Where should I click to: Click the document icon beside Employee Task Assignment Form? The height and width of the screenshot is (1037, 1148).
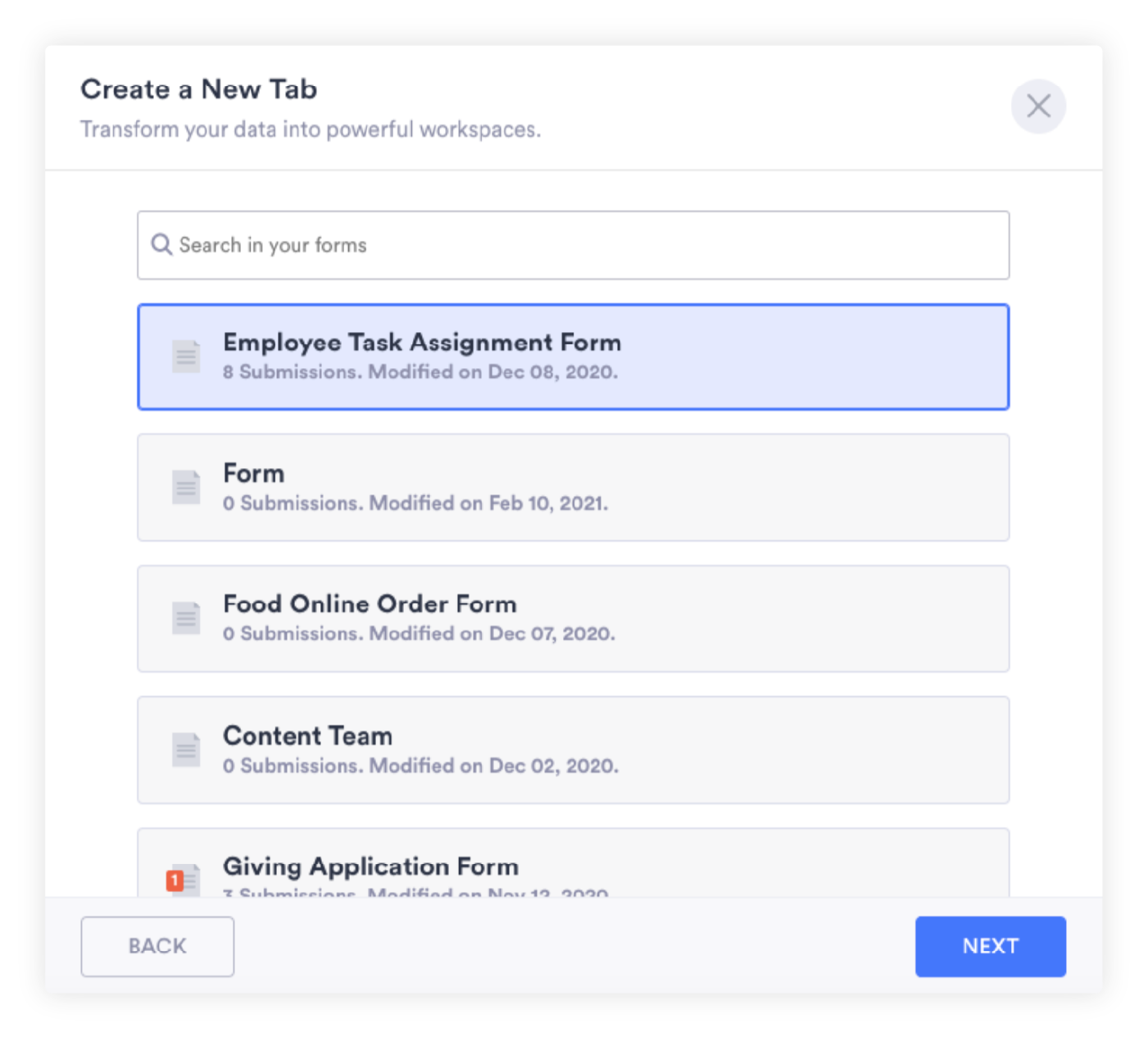coord(186,357)
